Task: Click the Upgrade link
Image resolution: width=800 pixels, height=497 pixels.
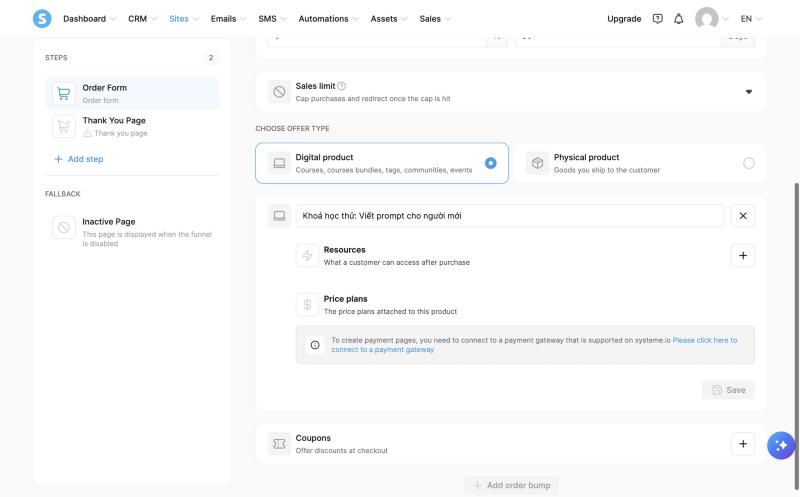Action: pos(624,19)
